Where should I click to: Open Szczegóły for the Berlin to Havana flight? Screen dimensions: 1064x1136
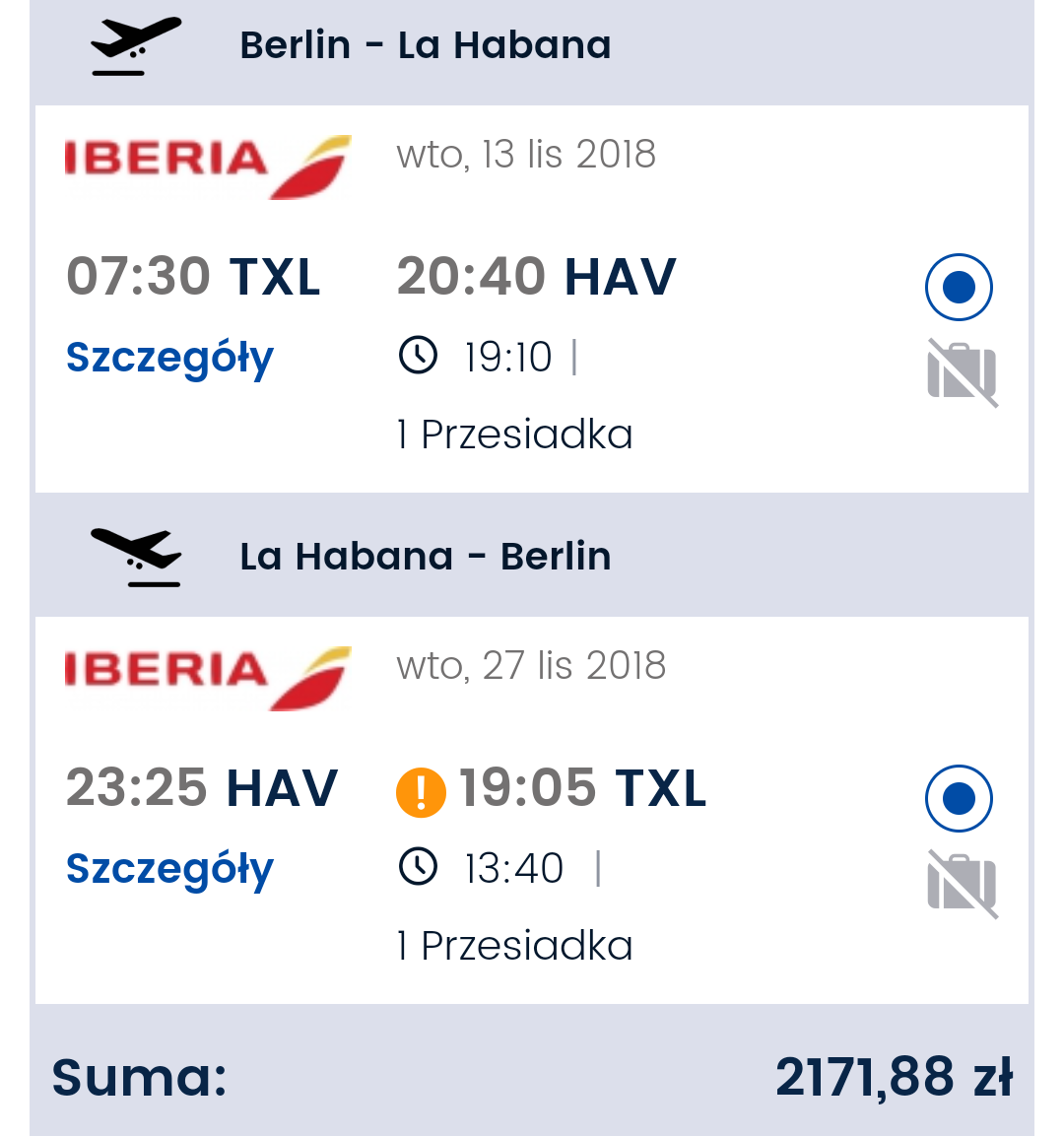pyautogui.click(x=169, y=359)
